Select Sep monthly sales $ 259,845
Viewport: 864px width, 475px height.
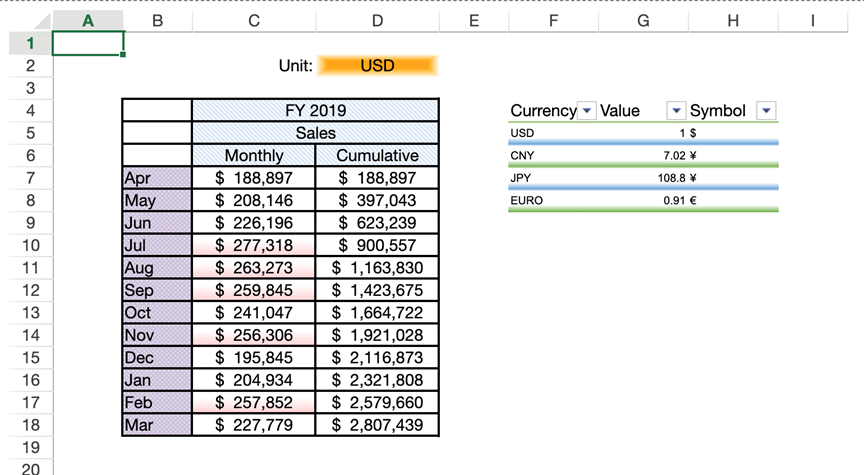pyautogui.click(x=253, y=290)
